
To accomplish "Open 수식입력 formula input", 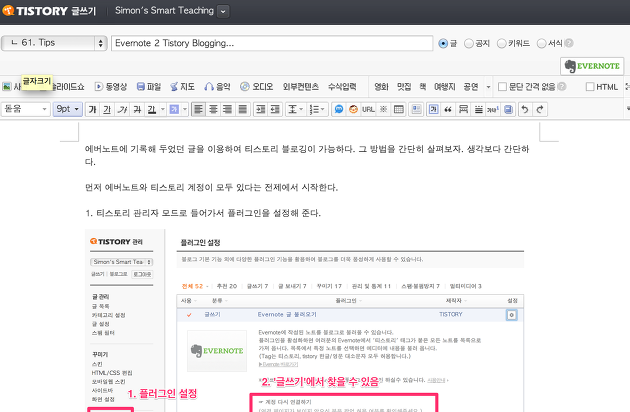I will pyautogui.click(x=342, y=86).
